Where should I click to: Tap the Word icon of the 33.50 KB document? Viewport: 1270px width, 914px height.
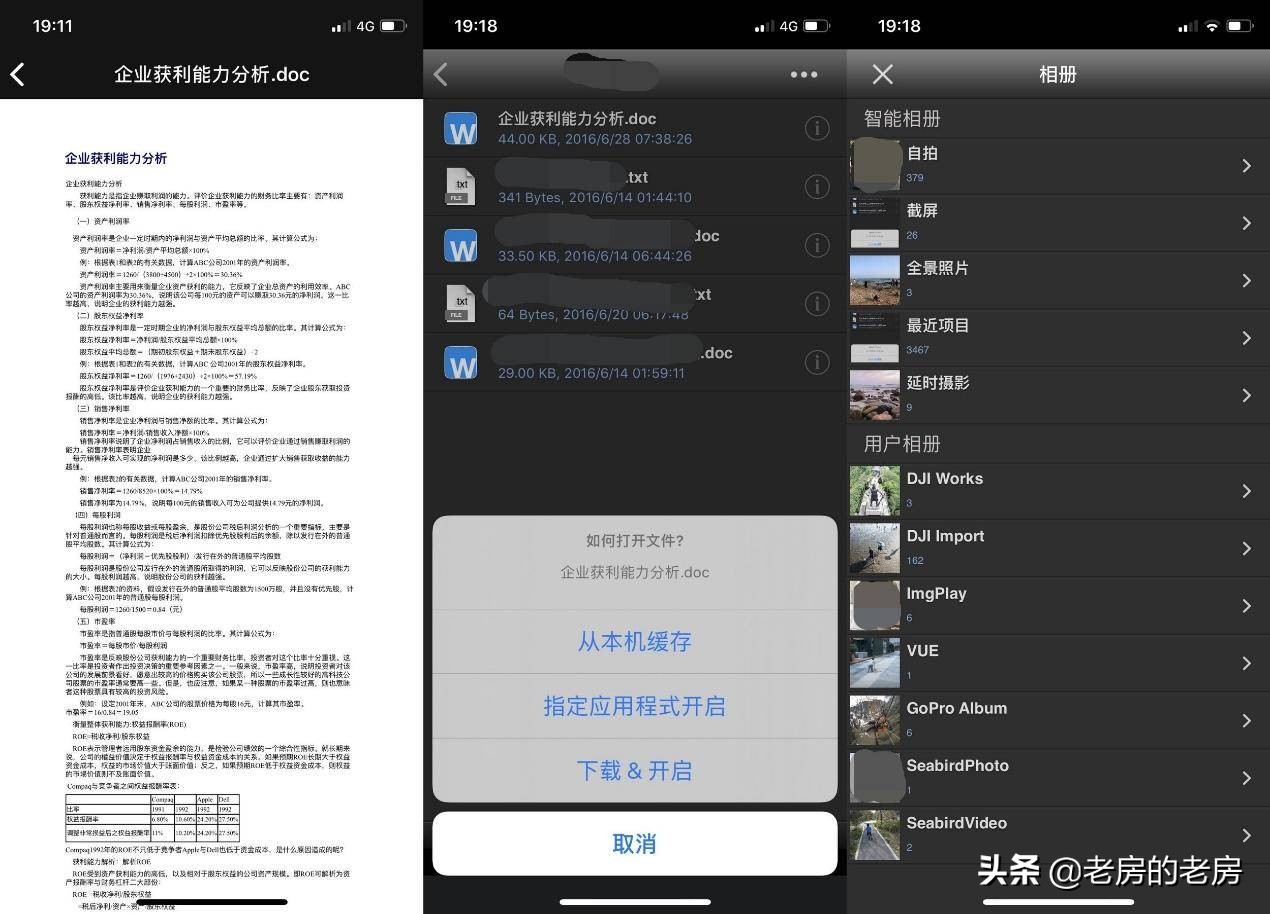point(460,245)
